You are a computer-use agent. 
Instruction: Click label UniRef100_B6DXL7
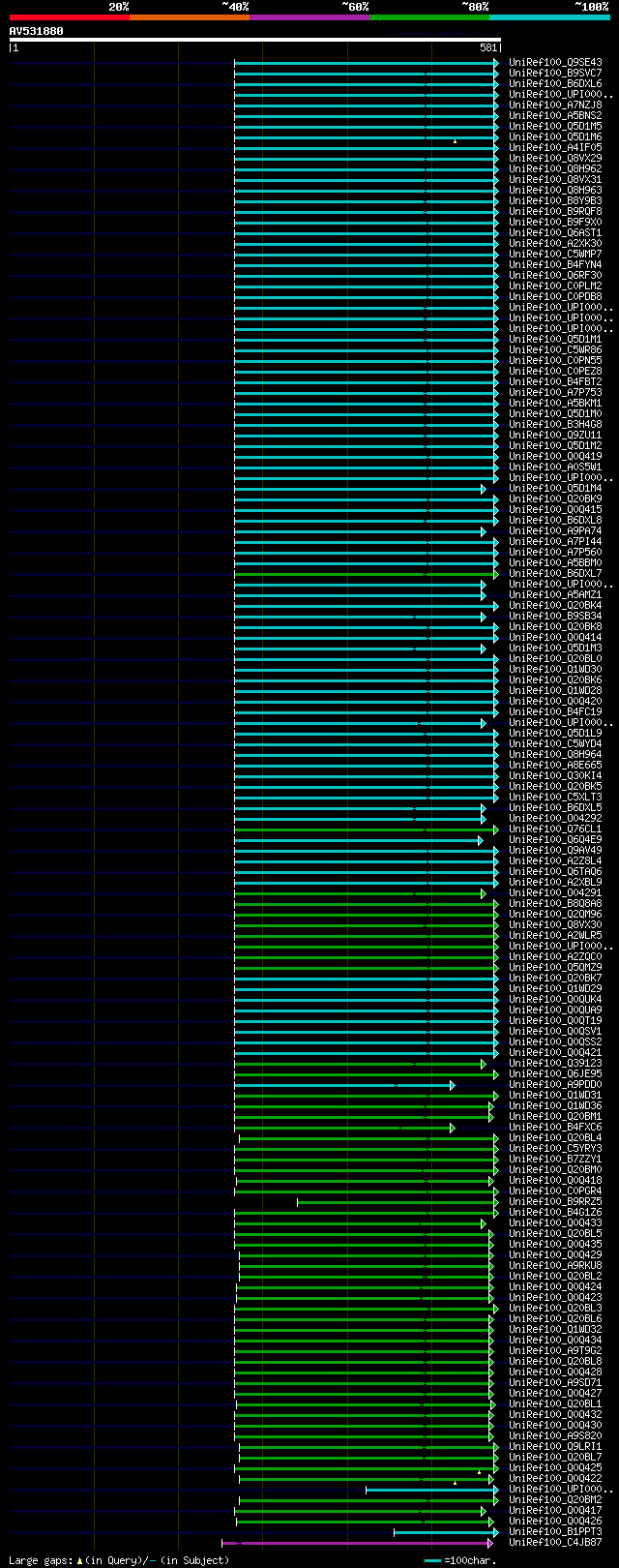pos(555,574)
